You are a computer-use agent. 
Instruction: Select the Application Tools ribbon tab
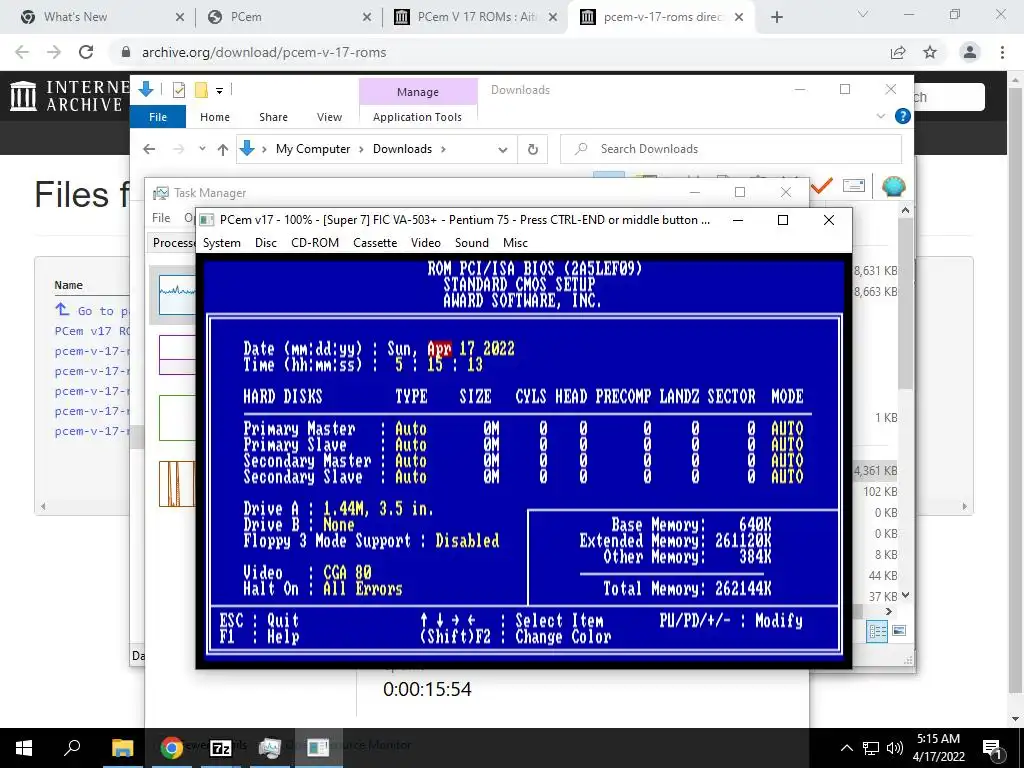[x=417, y=117]
